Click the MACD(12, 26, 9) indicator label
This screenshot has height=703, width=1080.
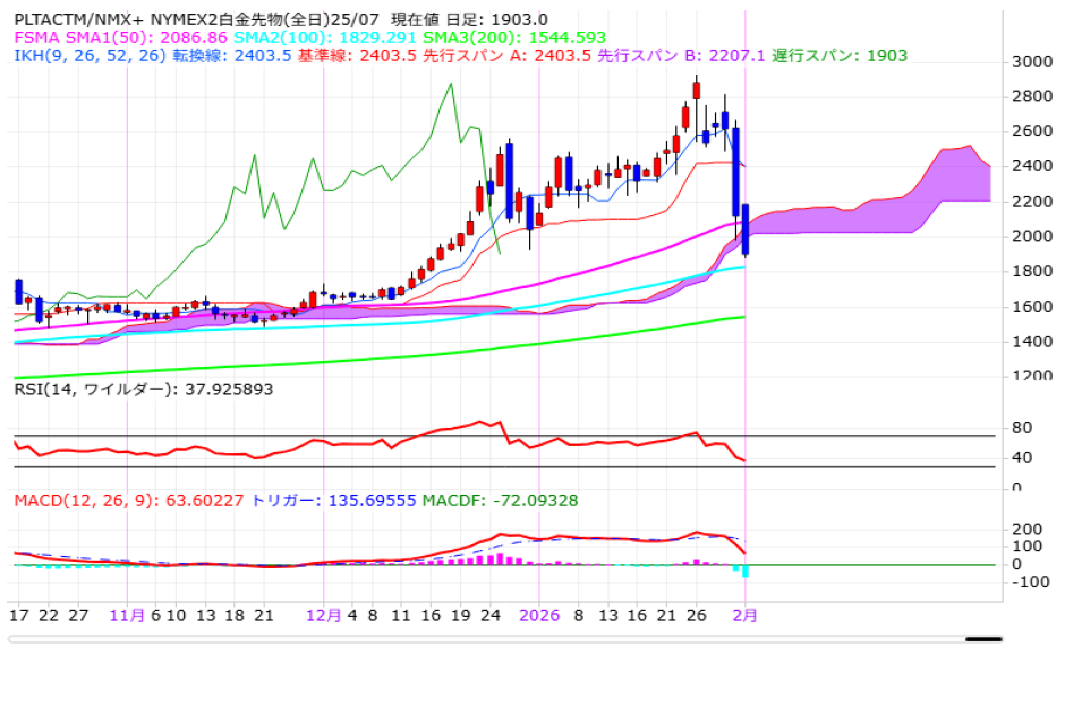click(x=130, y=500)
